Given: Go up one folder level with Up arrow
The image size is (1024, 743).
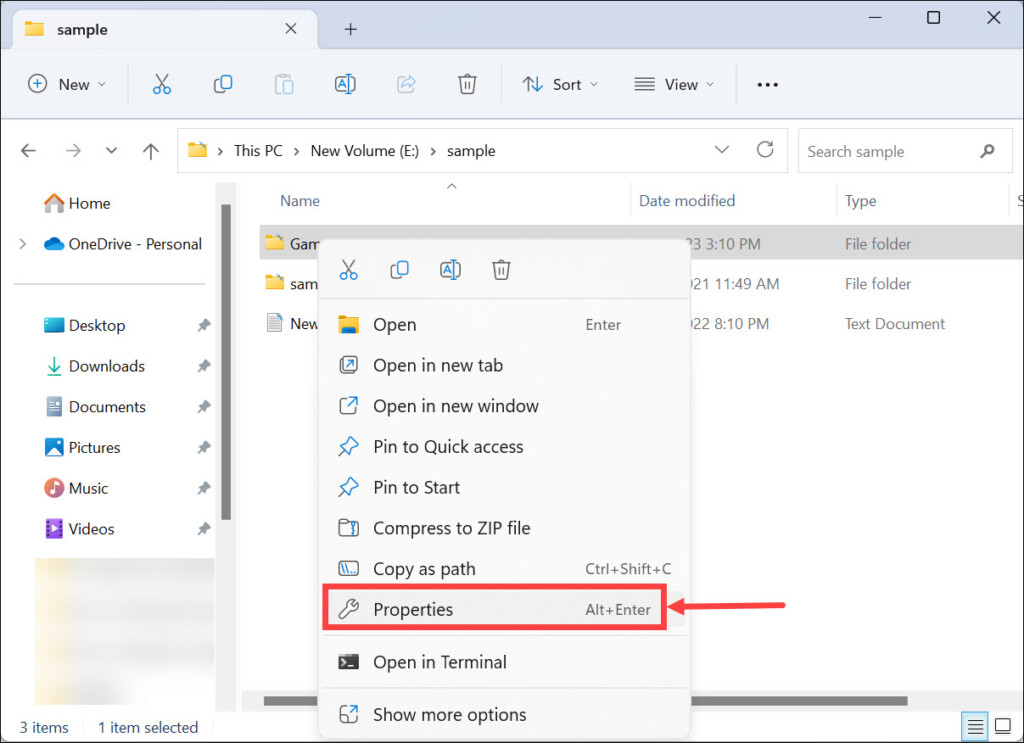Looking at the screenshot, I should [151, 152].
